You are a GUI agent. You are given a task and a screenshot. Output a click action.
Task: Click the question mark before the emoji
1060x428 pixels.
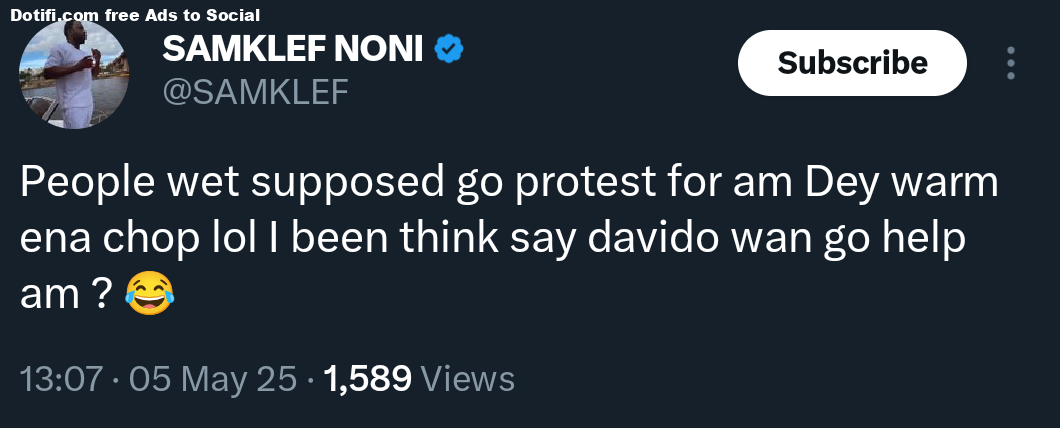point(100,295)
